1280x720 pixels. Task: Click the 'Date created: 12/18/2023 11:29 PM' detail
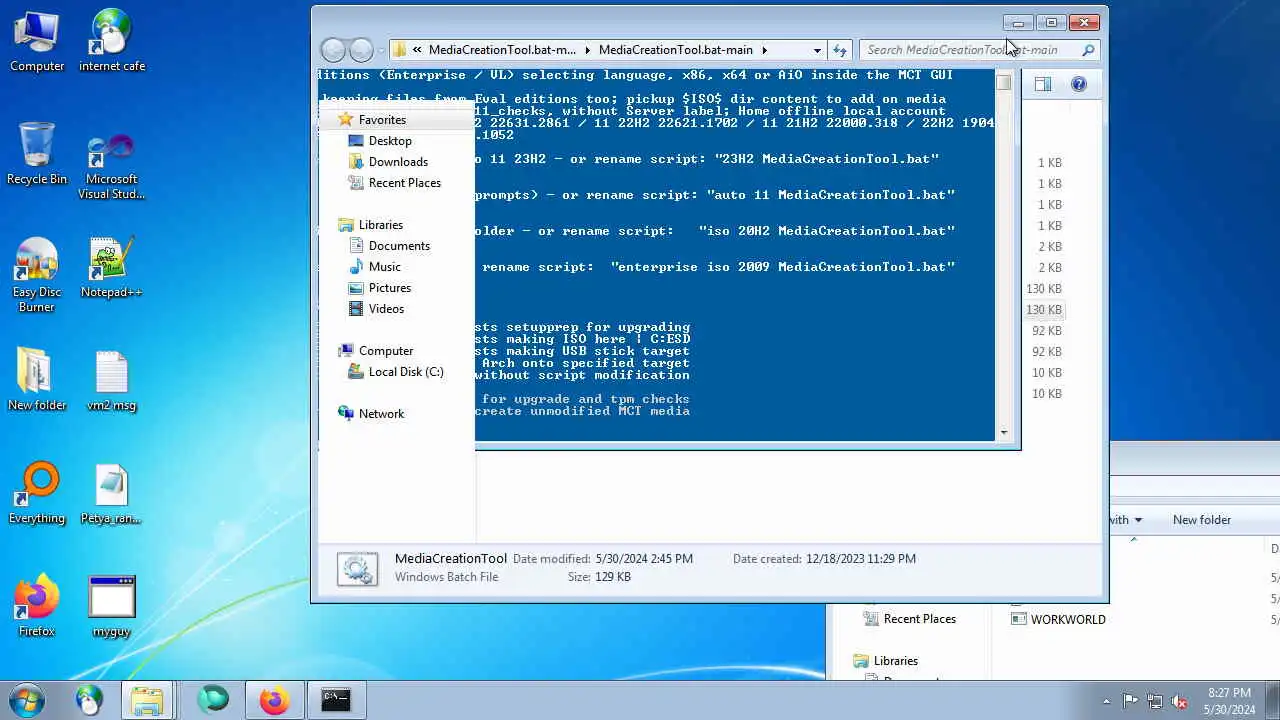click(x=824, y=559)
